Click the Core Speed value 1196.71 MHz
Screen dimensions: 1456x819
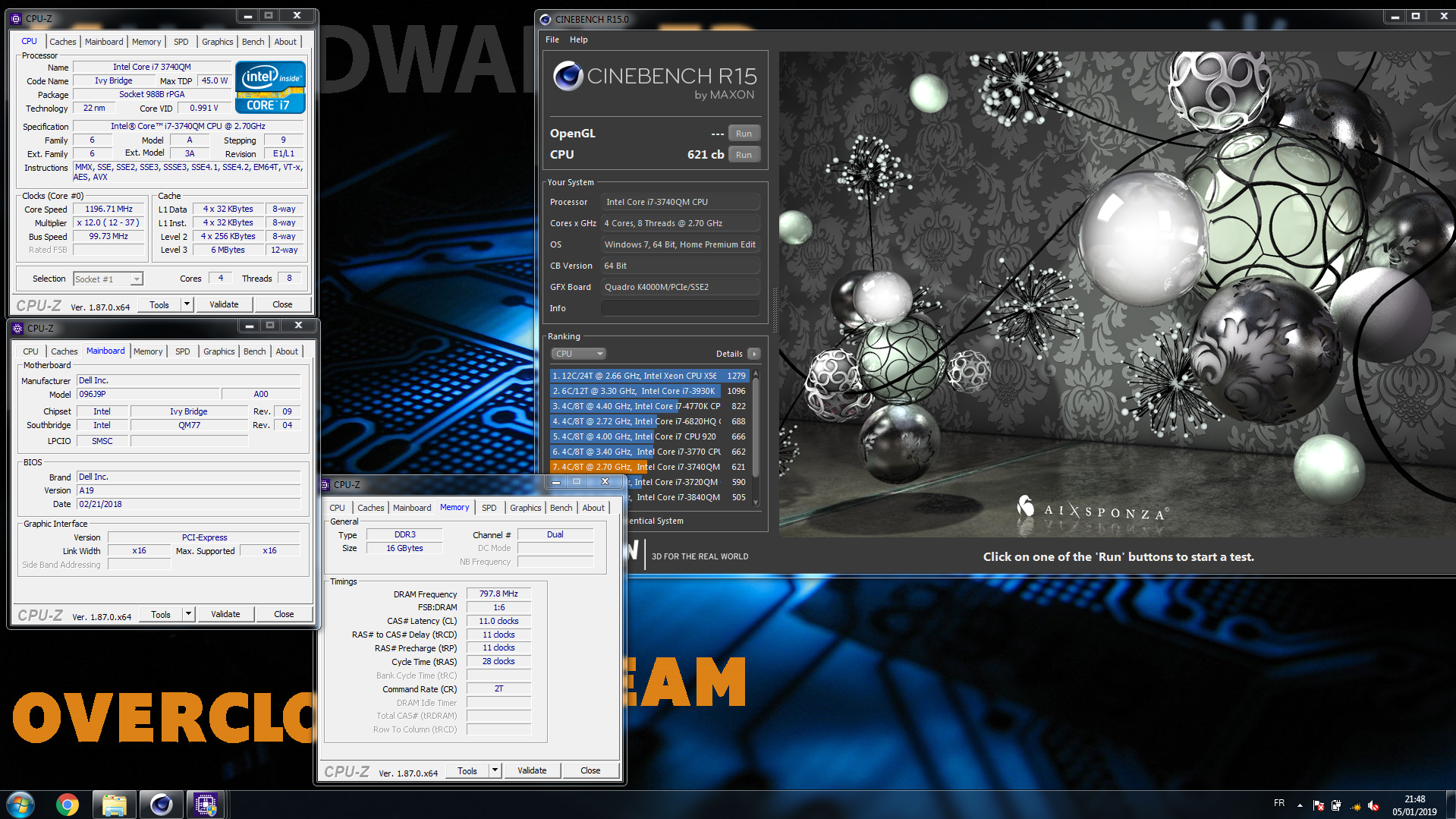[x=108, y=209]
